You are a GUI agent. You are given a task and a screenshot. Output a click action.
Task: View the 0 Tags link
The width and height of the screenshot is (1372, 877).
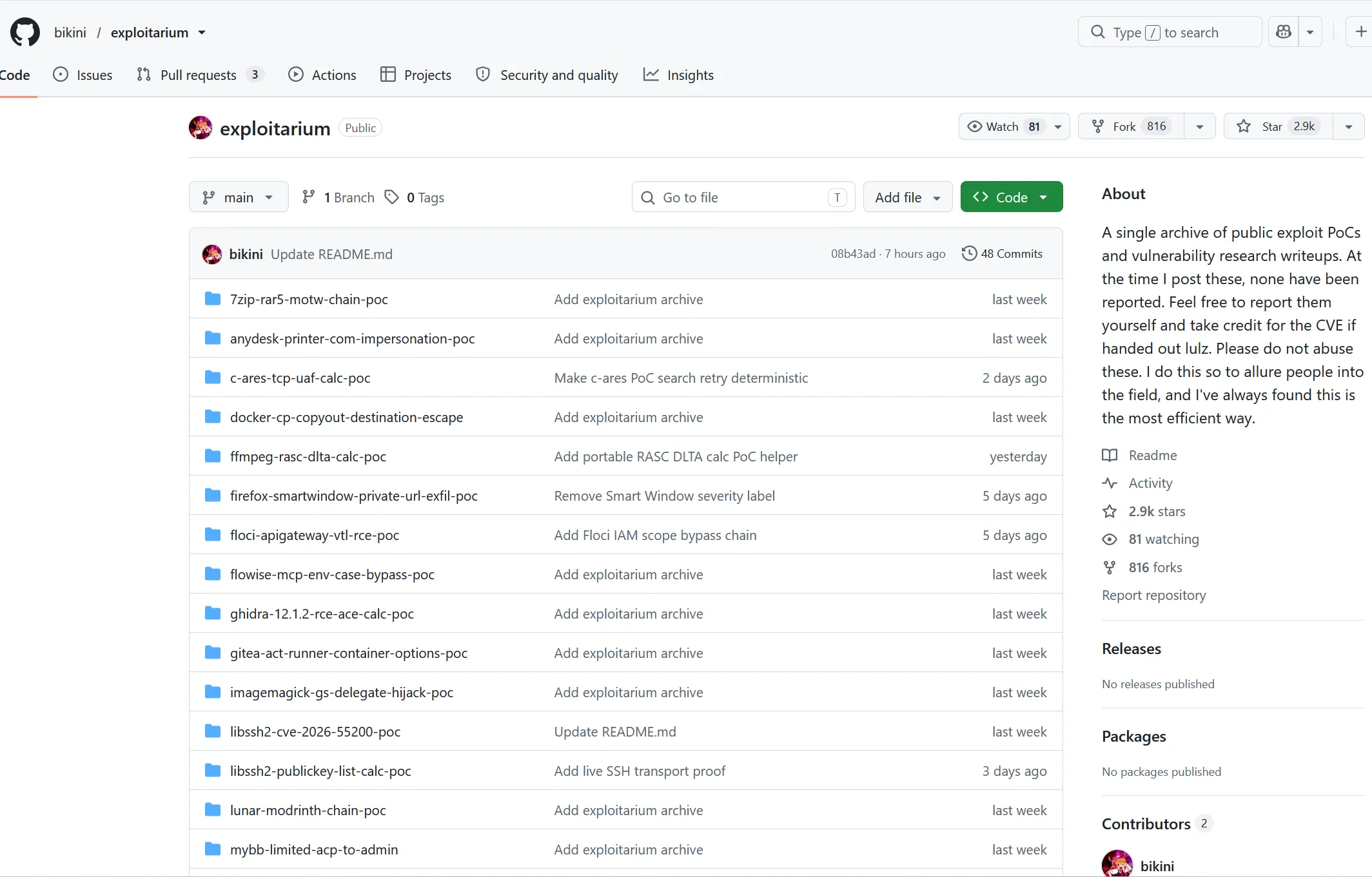click(x=415, y=197)
